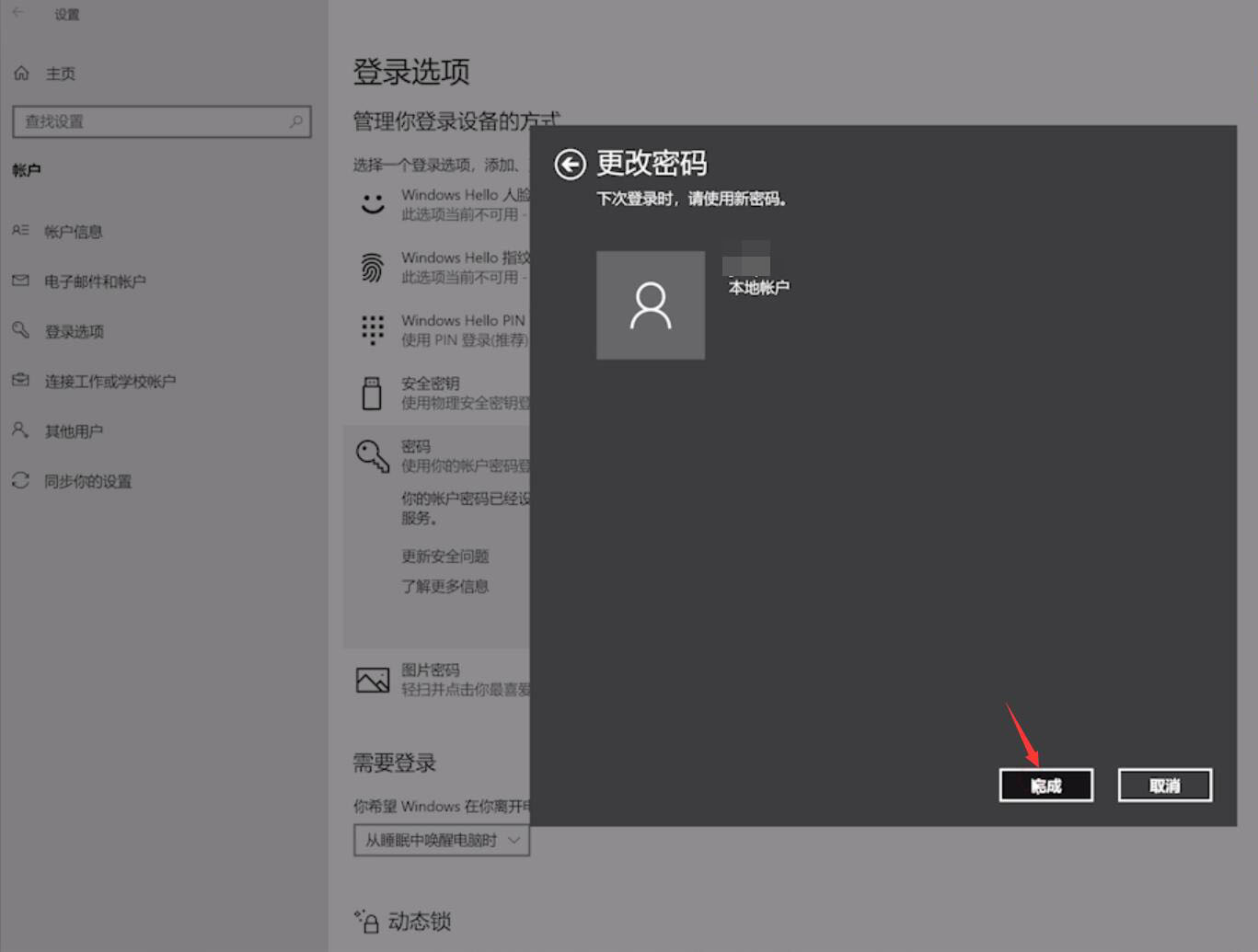Screen dimensions: 1258x952
Task: Open 连接工作或学校帐户 in sidebar
Action: click(x=110, y=381)
